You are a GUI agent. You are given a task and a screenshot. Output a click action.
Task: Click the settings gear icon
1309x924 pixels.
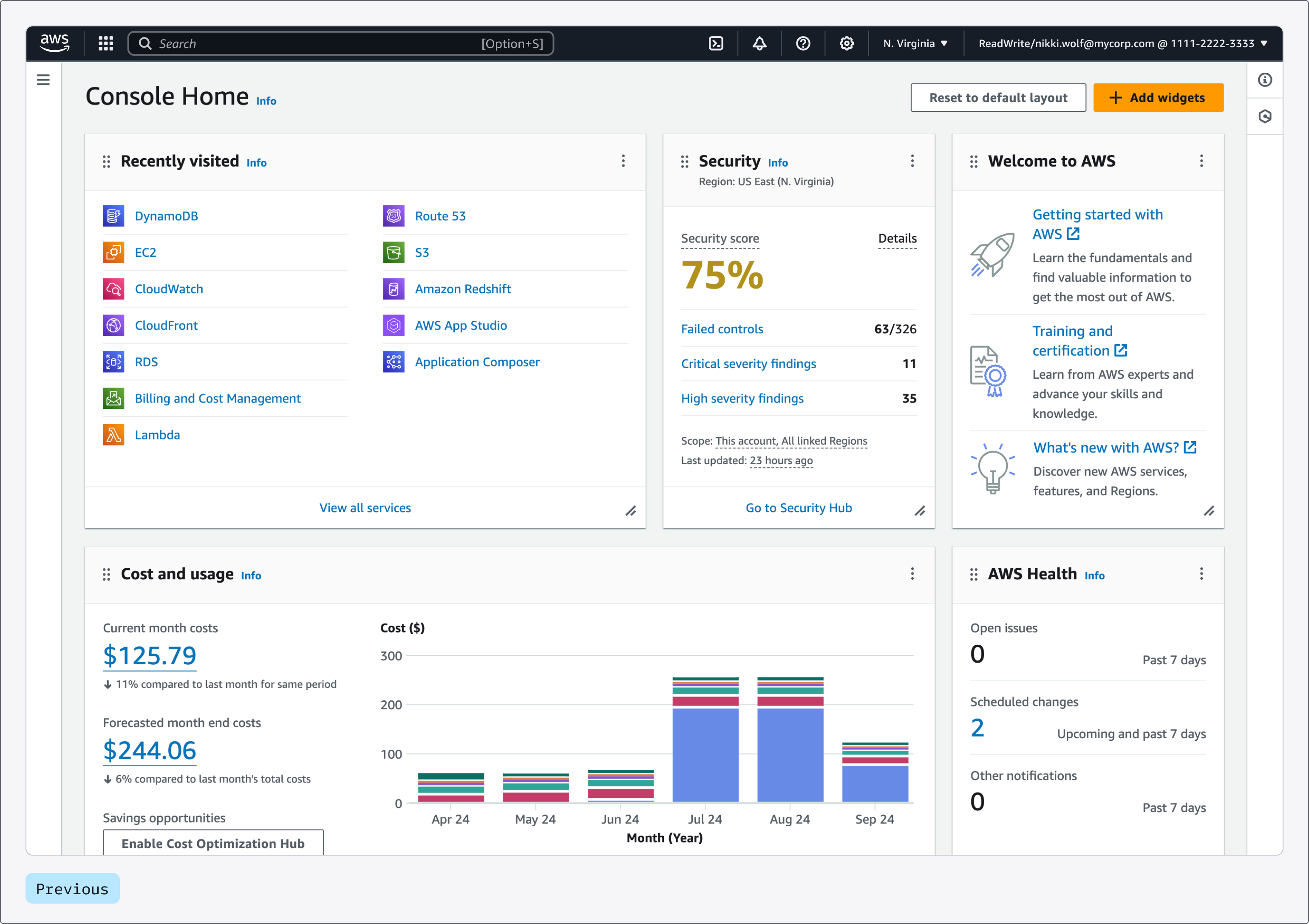pos(847,43)
